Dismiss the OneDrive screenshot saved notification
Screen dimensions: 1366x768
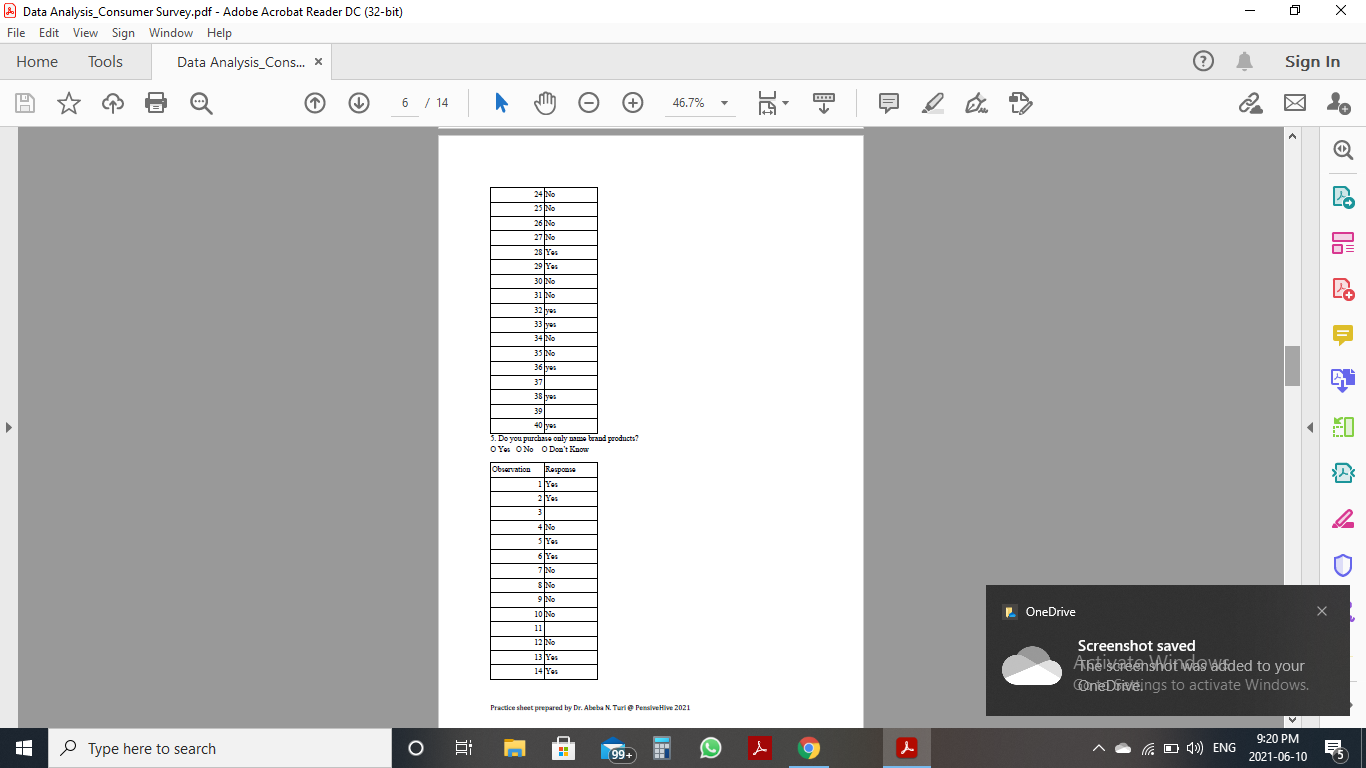click(x=1321, y=610)
